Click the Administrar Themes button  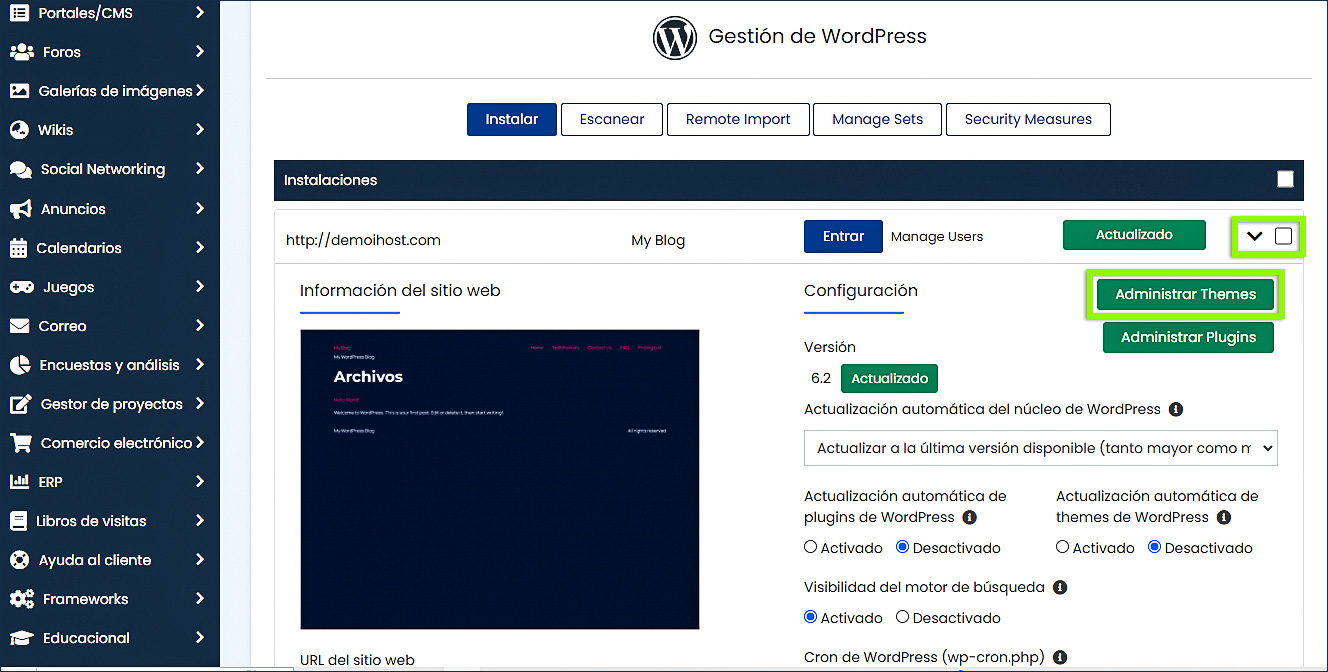pos(1185,295)
